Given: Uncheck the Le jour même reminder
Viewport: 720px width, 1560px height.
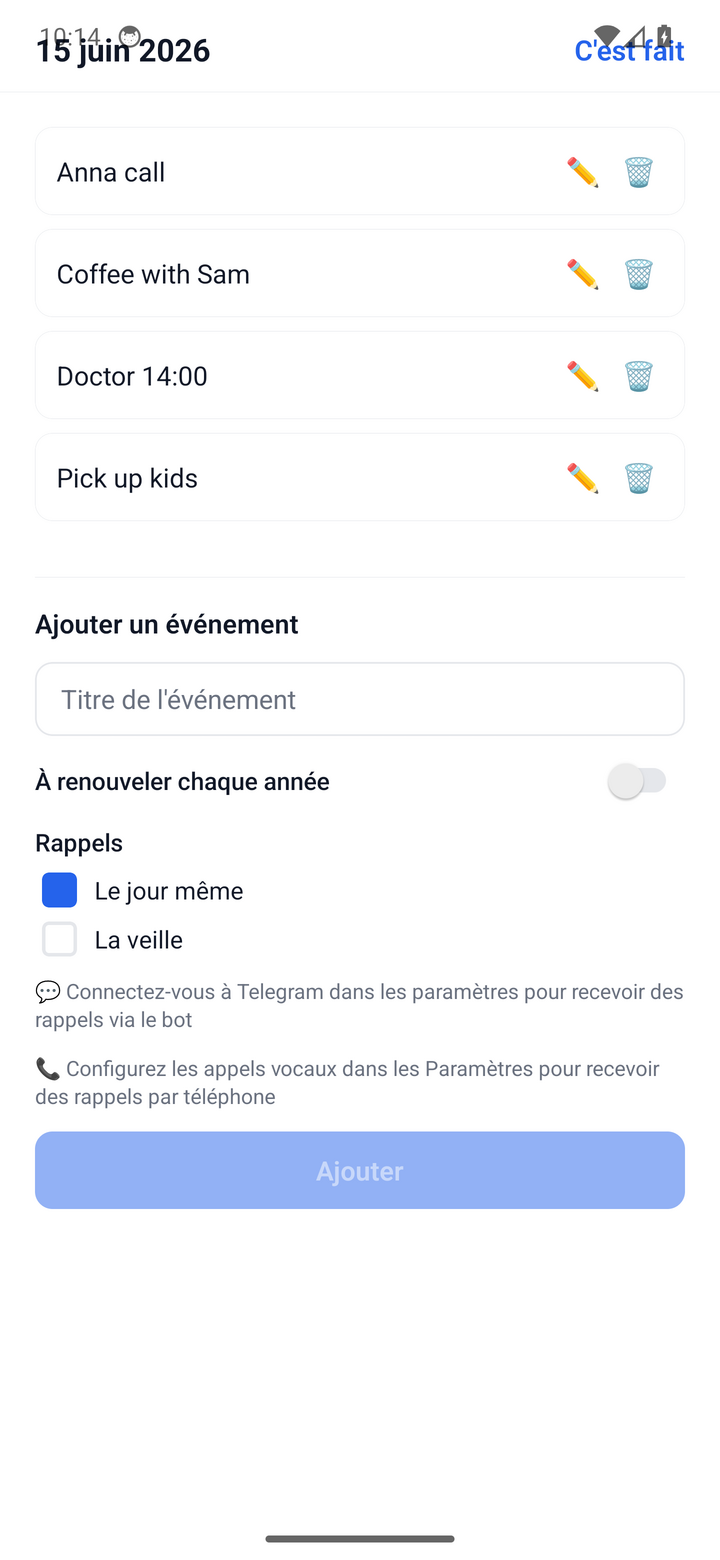Looking at the screenshot, I should tap(59, 890).
